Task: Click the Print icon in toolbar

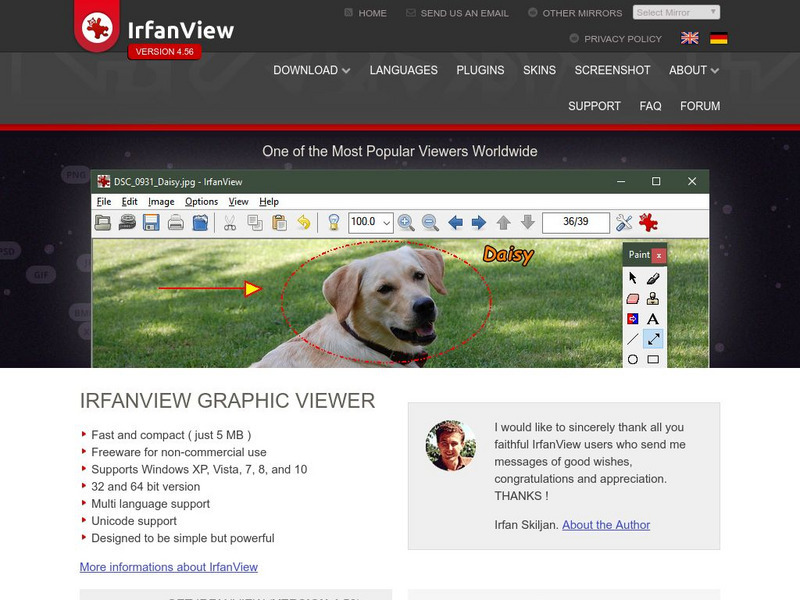Action: point(176,222)
